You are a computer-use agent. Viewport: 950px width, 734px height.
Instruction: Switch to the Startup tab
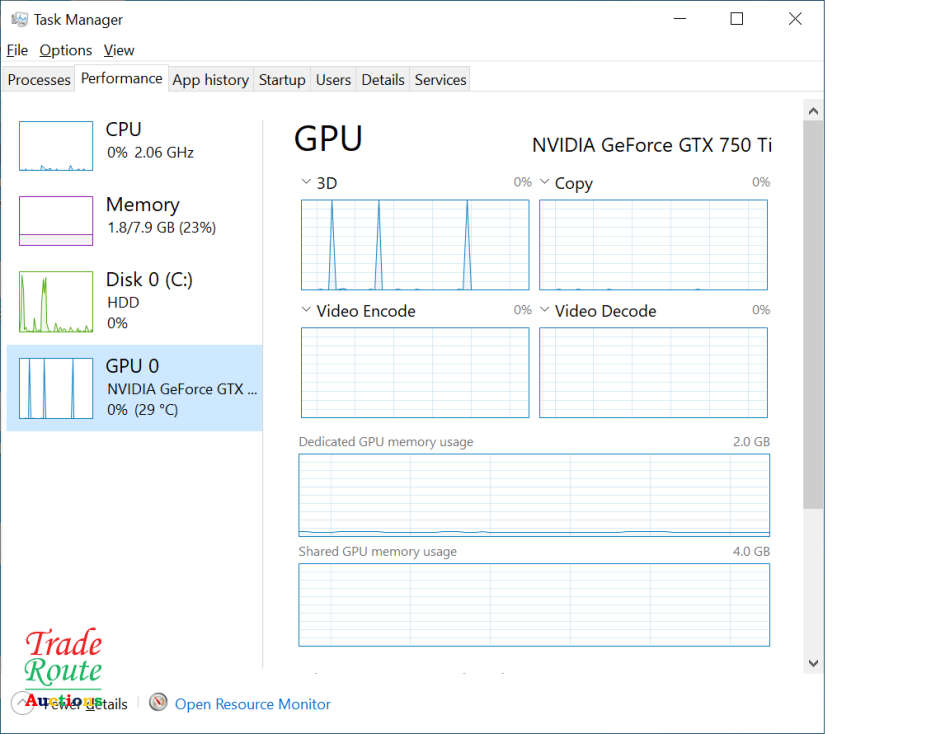[x=282, y=80]
